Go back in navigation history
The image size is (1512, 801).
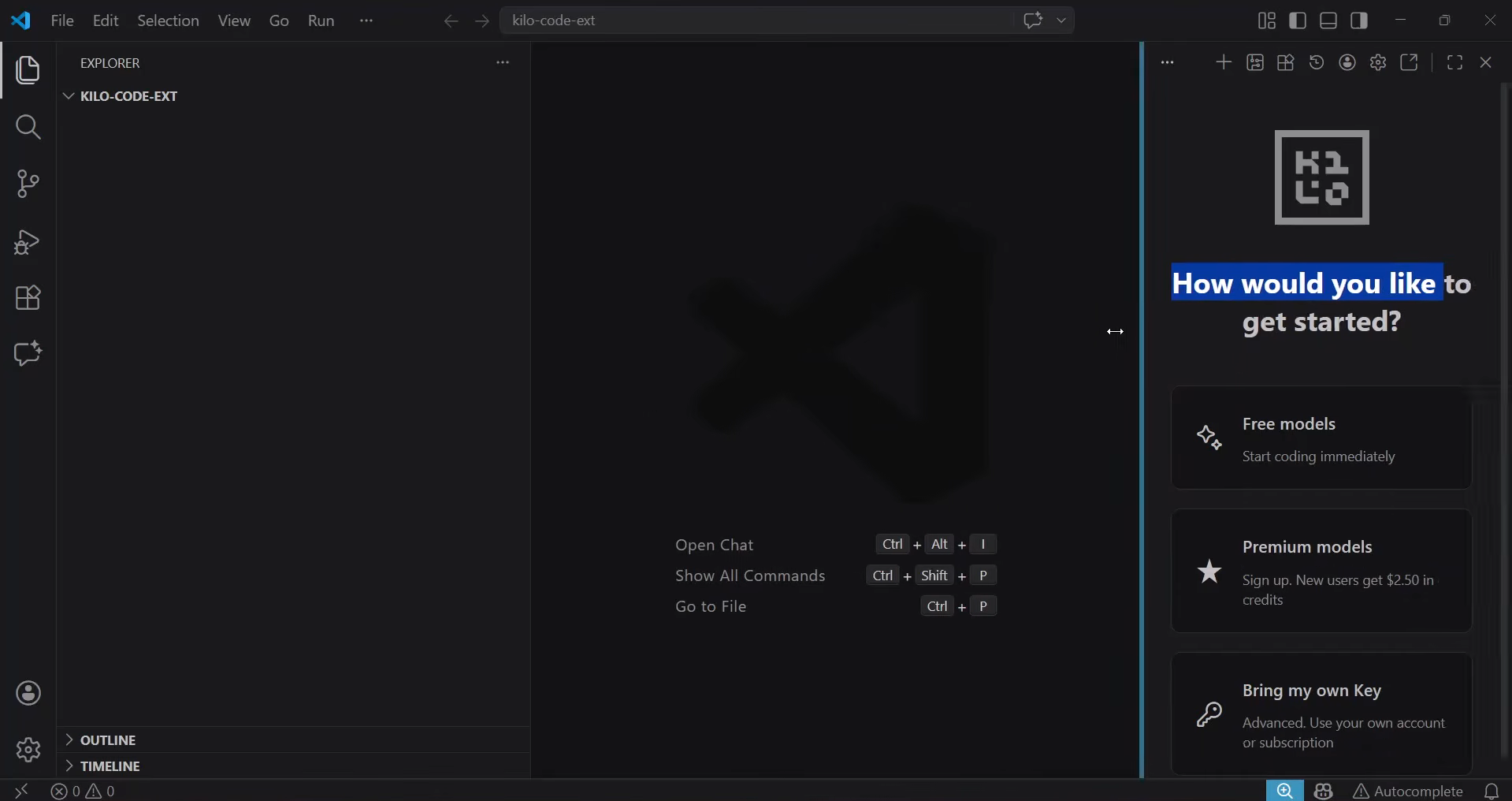tap(451, 20)
